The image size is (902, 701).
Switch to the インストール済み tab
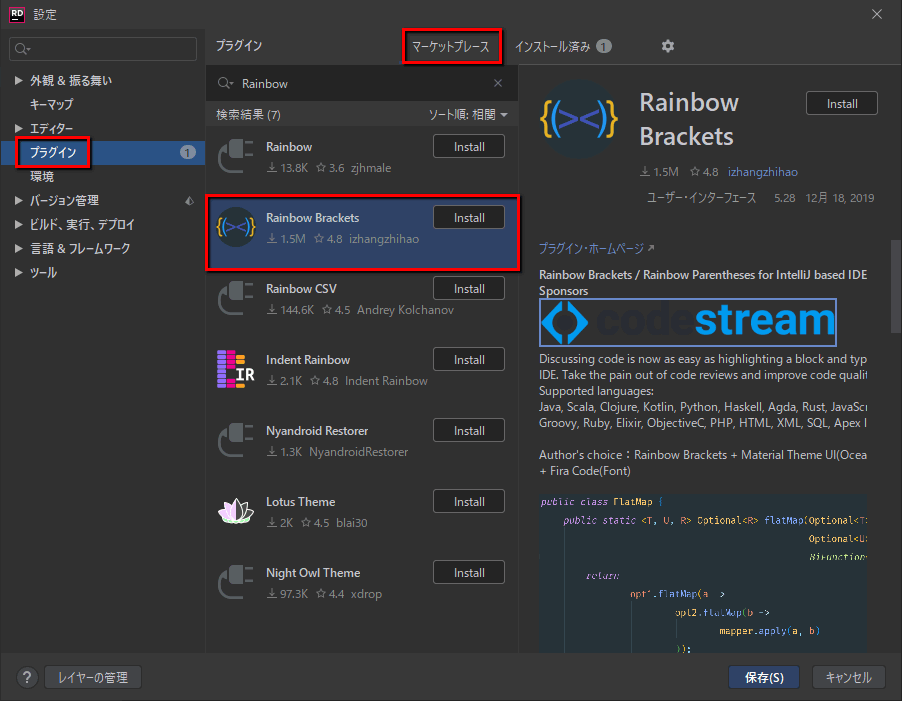tap(563, 46)
